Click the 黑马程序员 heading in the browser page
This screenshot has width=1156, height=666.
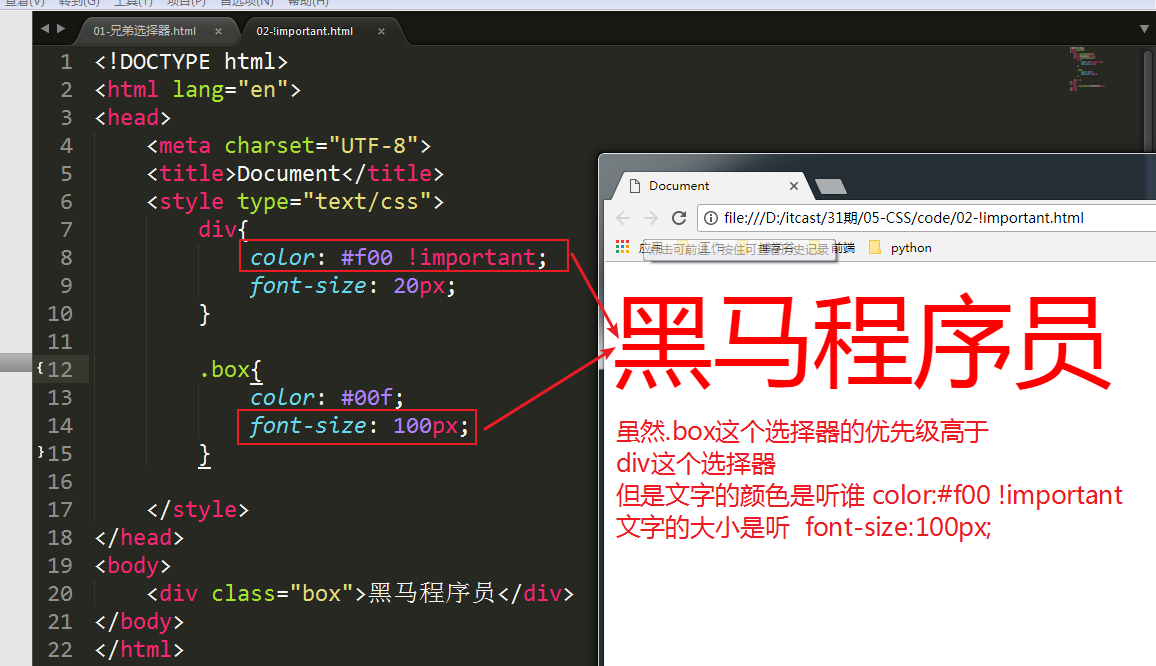860,341
